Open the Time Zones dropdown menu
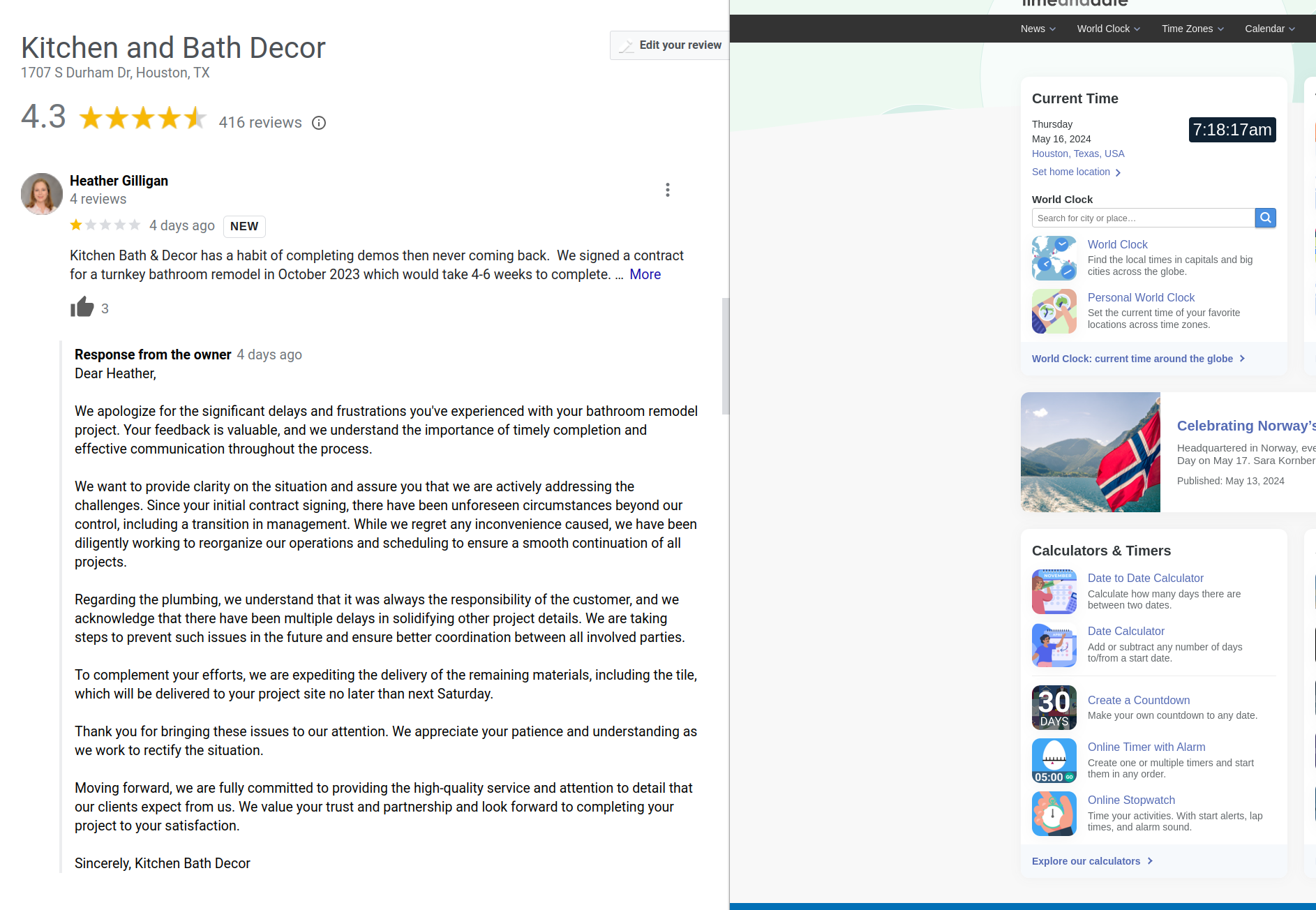 coord(1192,29)
